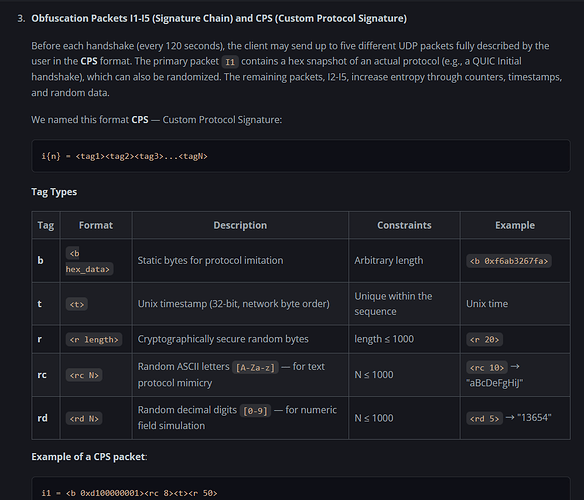
Task: Click the 'Format' column header
Action: coord(96,225)
